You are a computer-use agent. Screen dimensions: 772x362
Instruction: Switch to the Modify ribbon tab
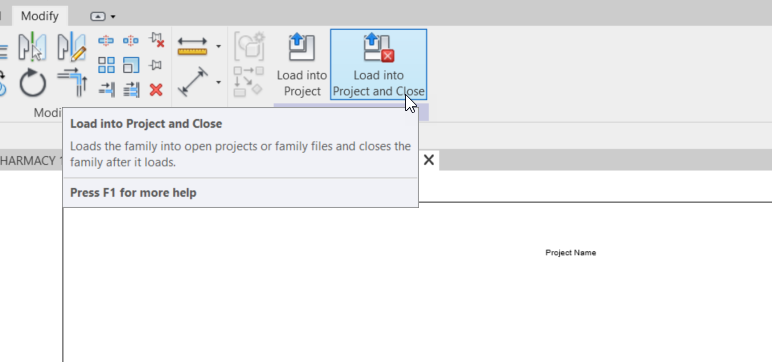click(x=39, y=16)
